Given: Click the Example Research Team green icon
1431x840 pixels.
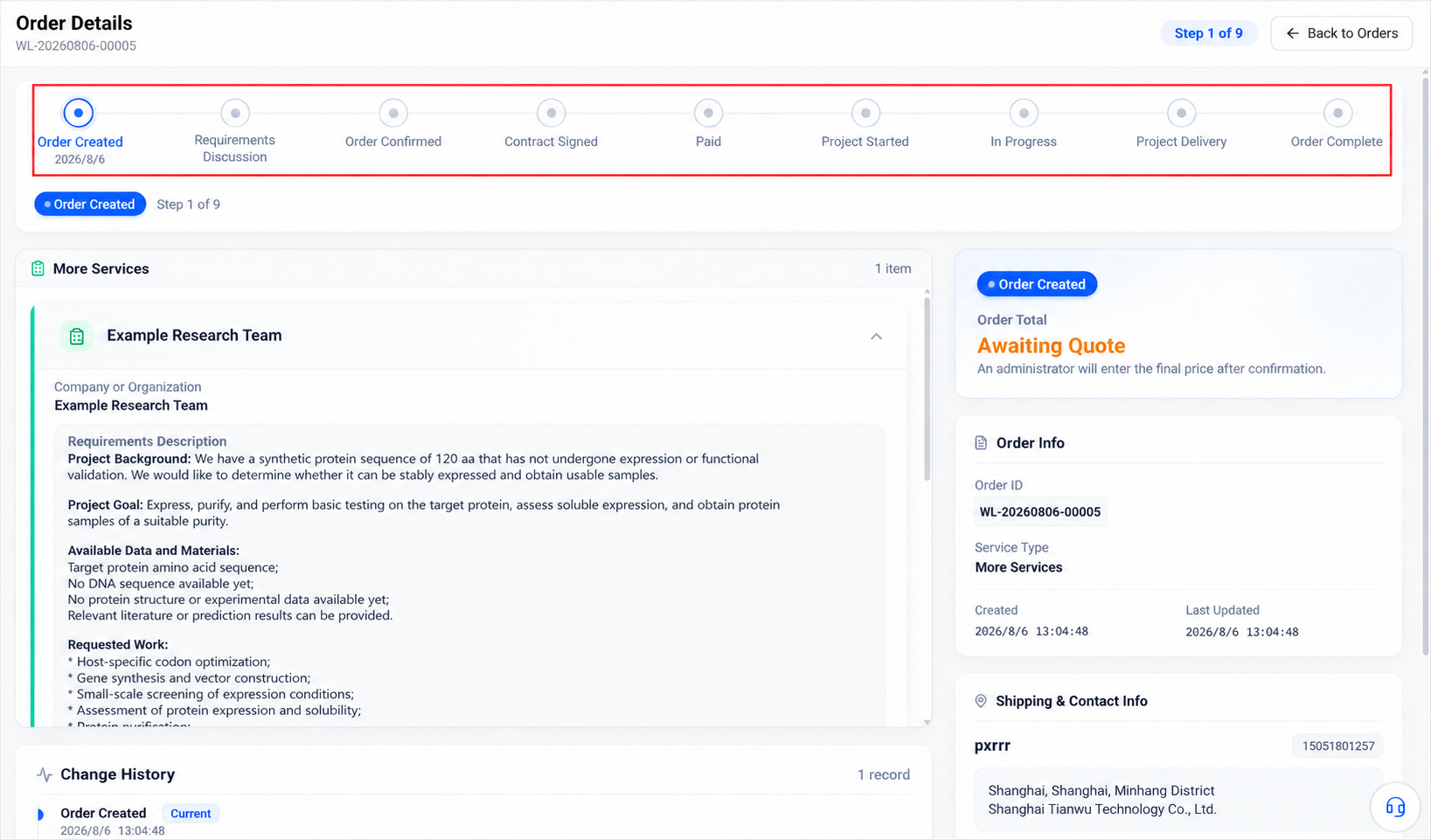Looking at the screenshot, I should click(x=77, y=336).
